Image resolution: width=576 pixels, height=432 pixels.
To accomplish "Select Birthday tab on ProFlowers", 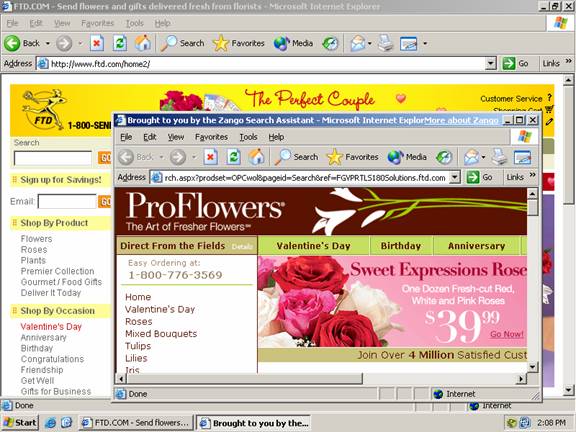I will [401, 246].
